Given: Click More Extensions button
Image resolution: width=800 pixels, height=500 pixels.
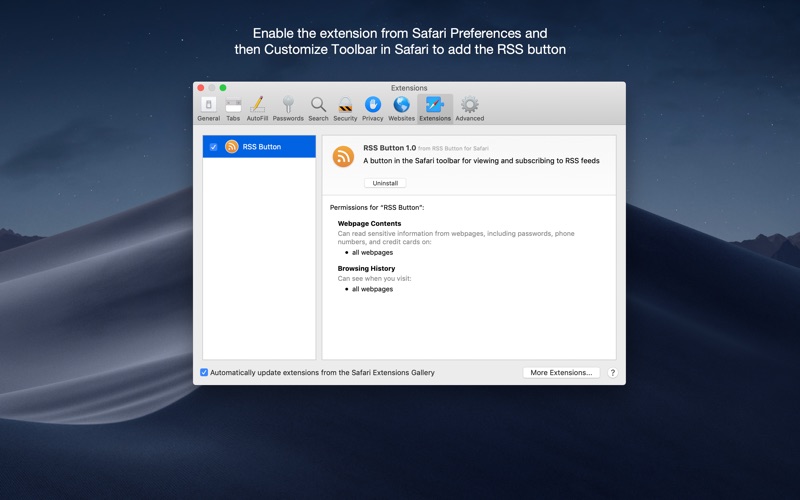Looking at the screenshot, I should pos(561,372).
